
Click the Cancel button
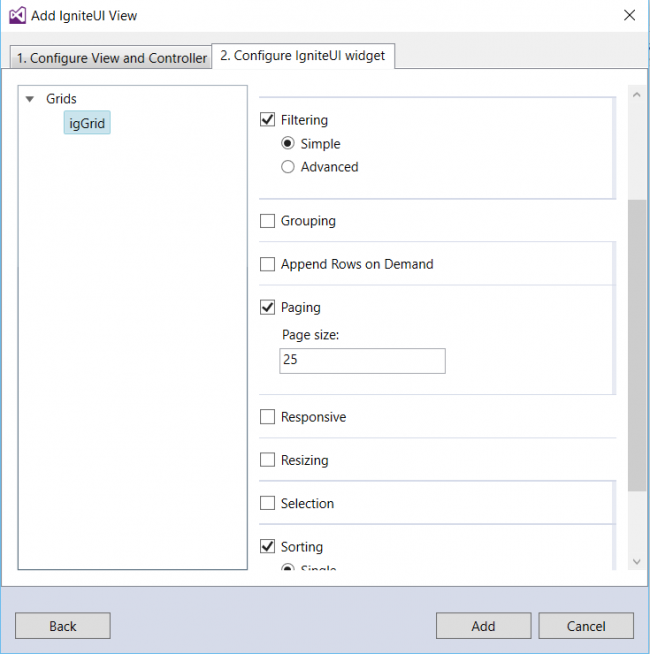[586, 626]
